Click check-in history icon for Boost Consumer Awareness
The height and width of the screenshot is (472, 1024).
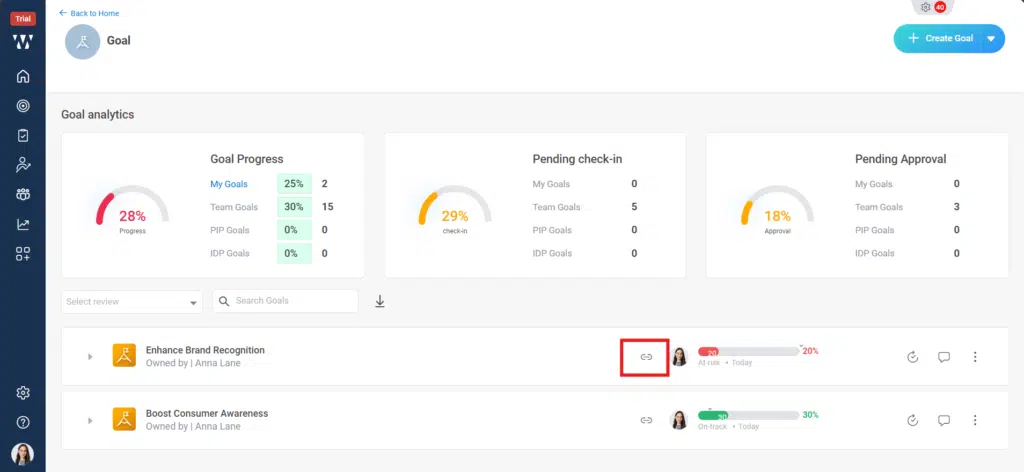pos(912,420)
